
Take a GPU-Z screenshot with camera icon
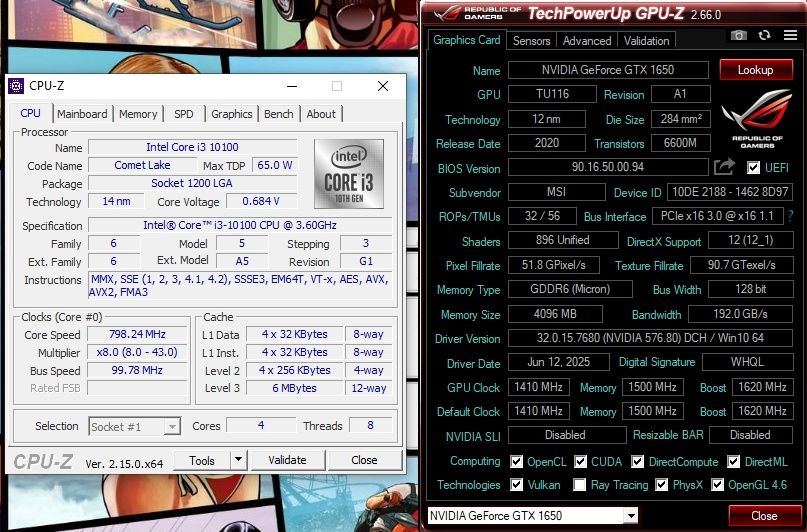point(739,35)
